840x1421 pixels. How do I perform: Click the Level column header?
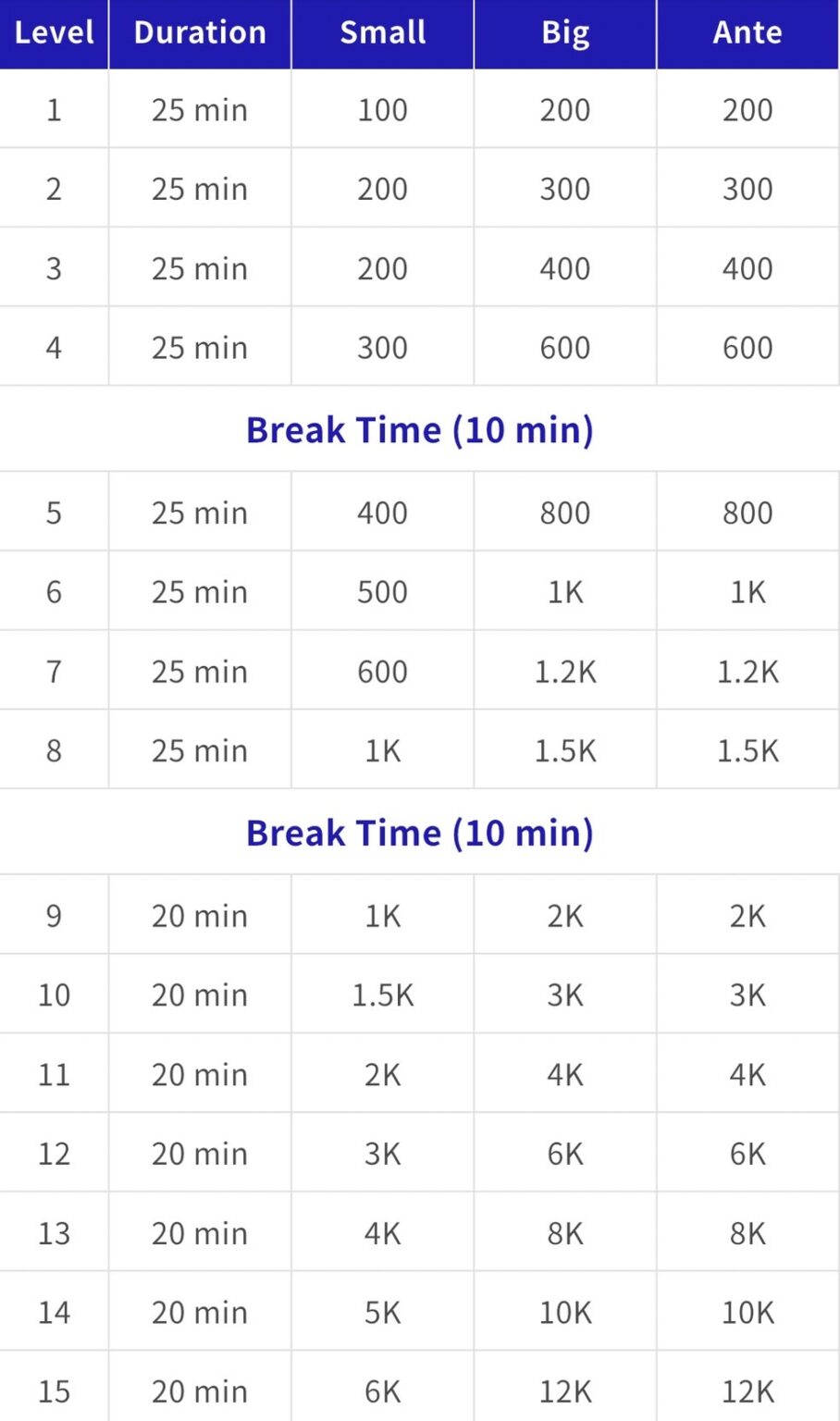[54, 33]
